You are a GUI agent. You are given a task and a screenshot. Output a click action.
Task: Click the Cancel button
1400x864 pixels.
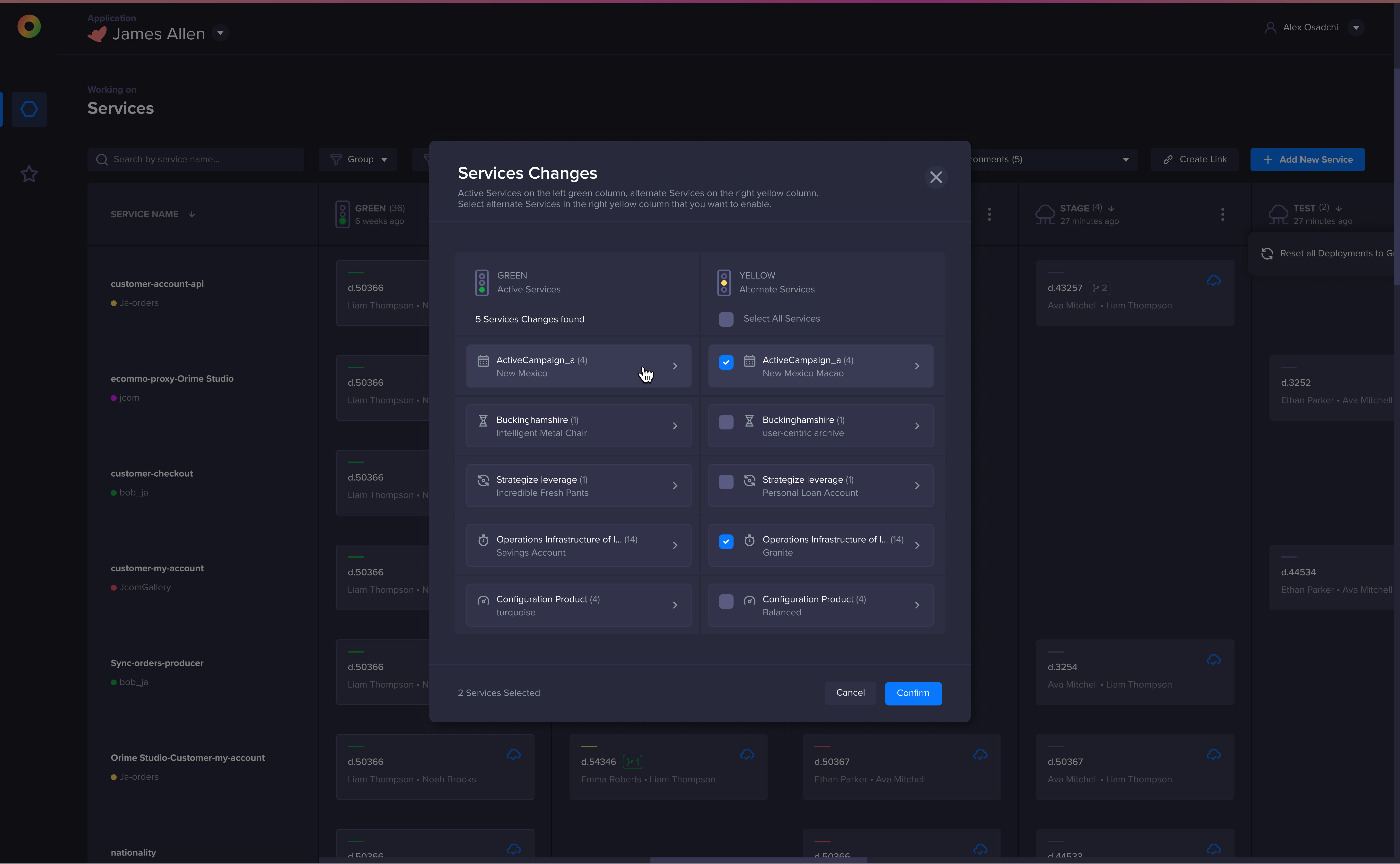(850, 693)
